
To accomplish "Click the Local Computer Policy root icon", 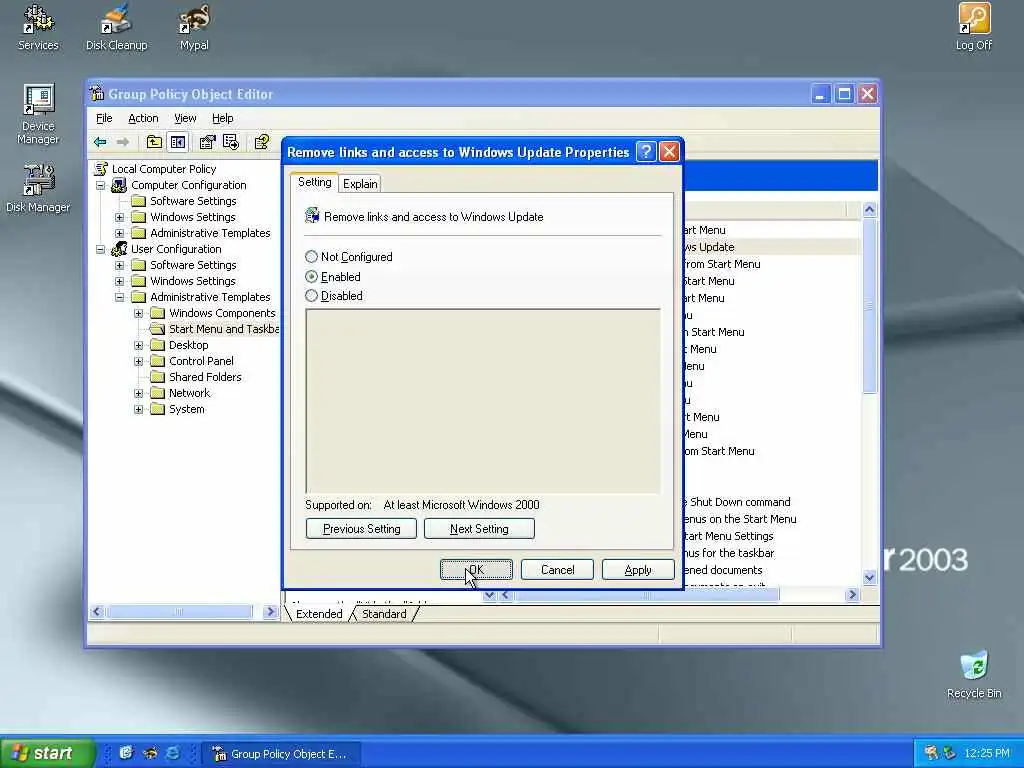I will point(101,168).
